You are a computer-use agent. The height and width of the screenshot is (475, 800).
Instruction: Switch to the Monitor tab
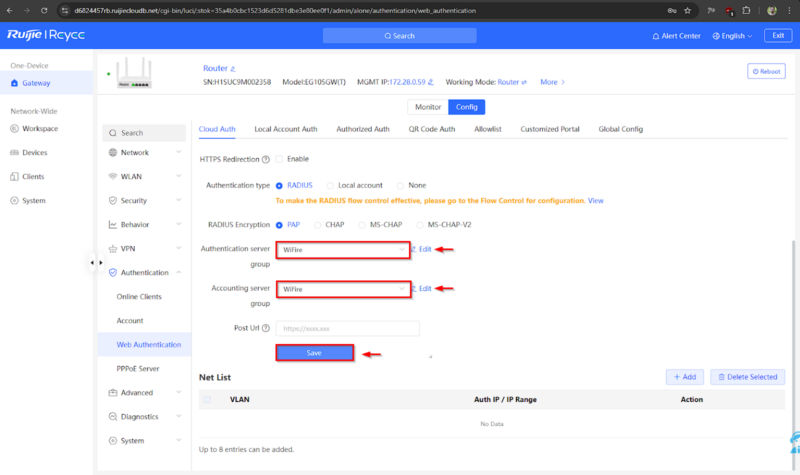pos(427,107)
